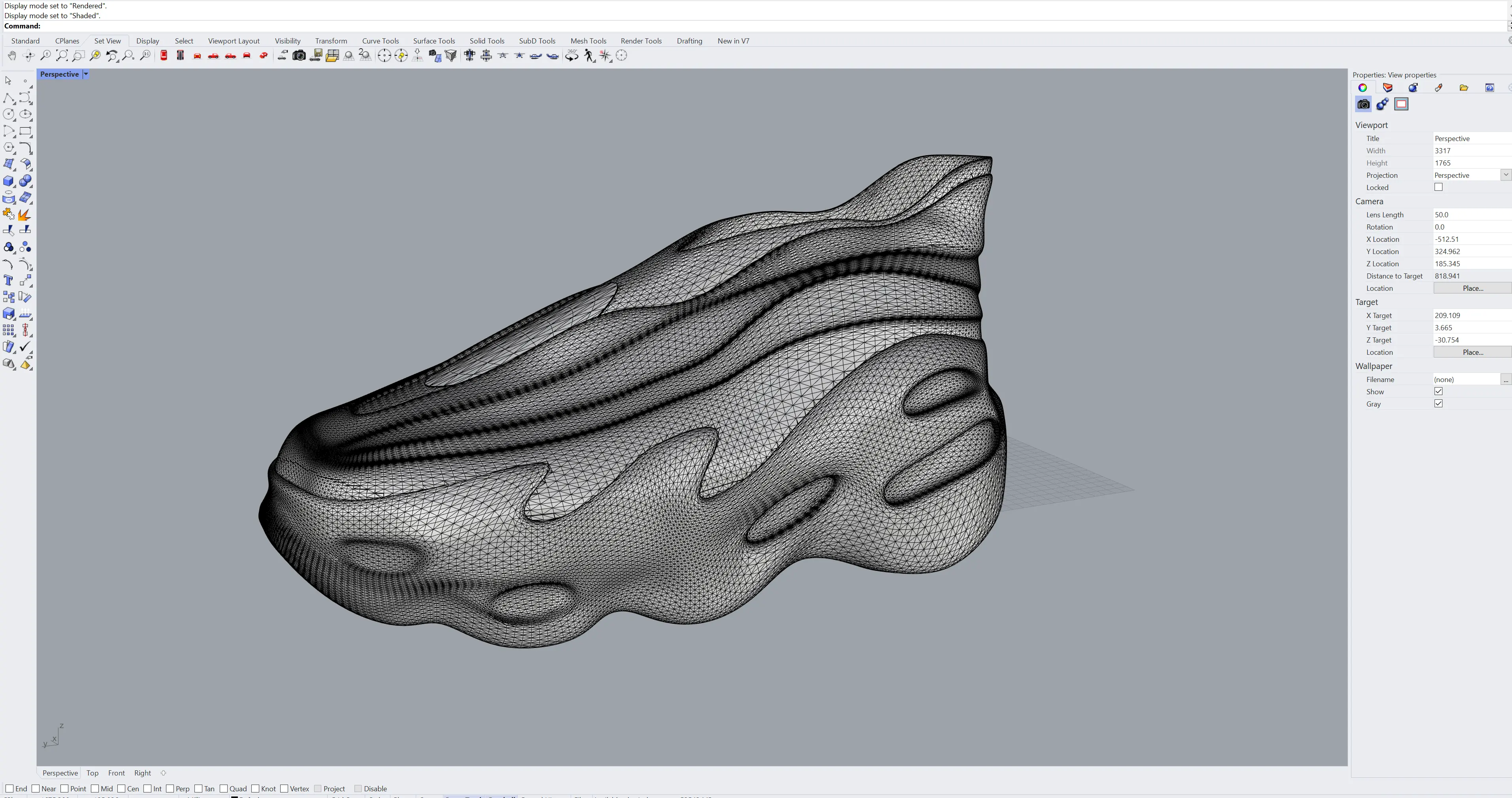Select the Text tool in left toolbar
The image size is (1512, 798).
point(8,280)
